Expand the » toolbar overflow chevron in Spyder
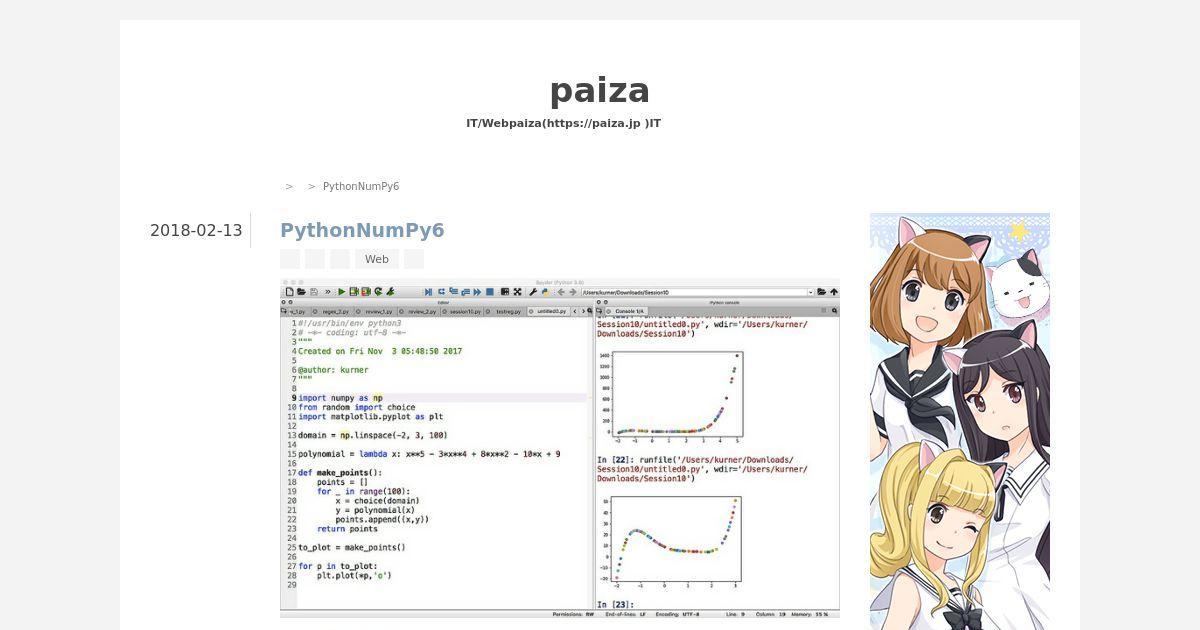 coord(328,292)
